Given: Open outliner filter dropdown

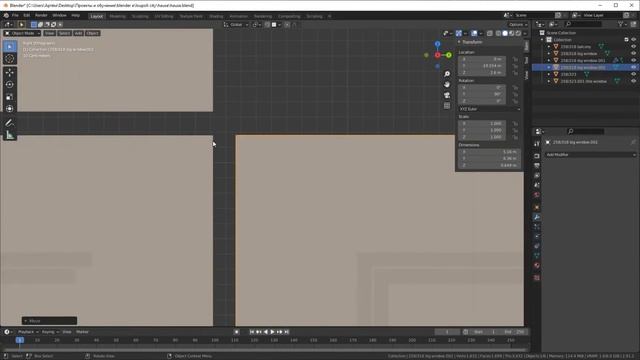Looking at the screenshot, I should 622,24.
